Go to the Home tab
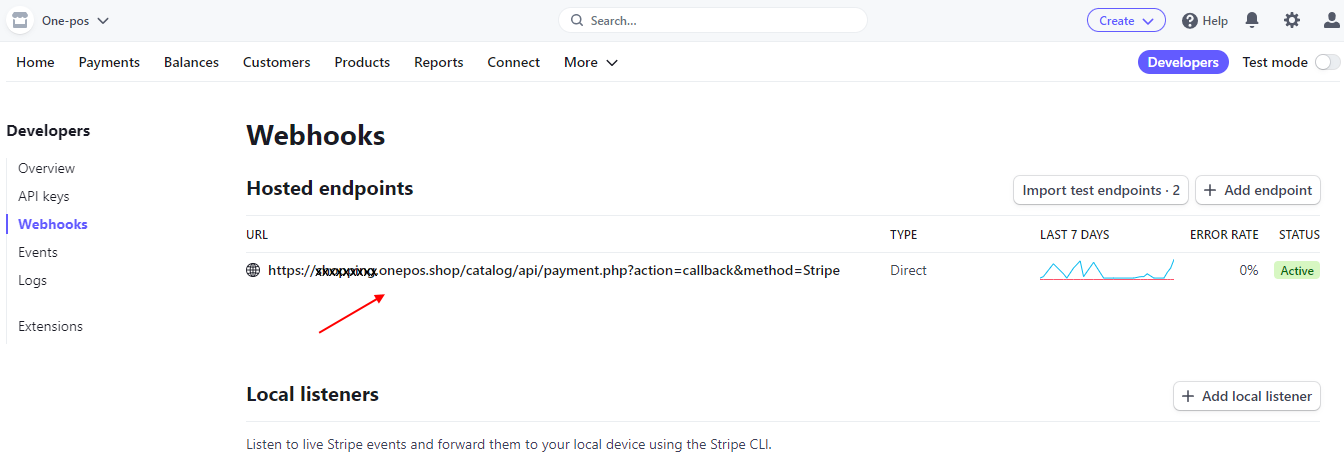The height and width of the screenshot is (476, 1344). point(35,62)
